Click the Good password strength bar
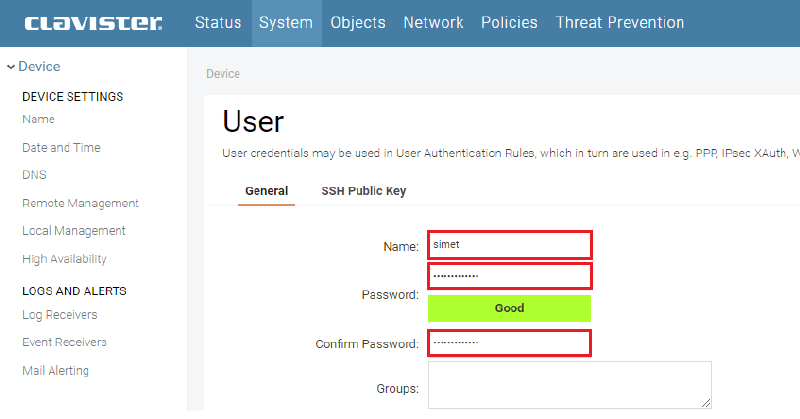The height and width of the screenshot is (419, 800). point(509,308)
